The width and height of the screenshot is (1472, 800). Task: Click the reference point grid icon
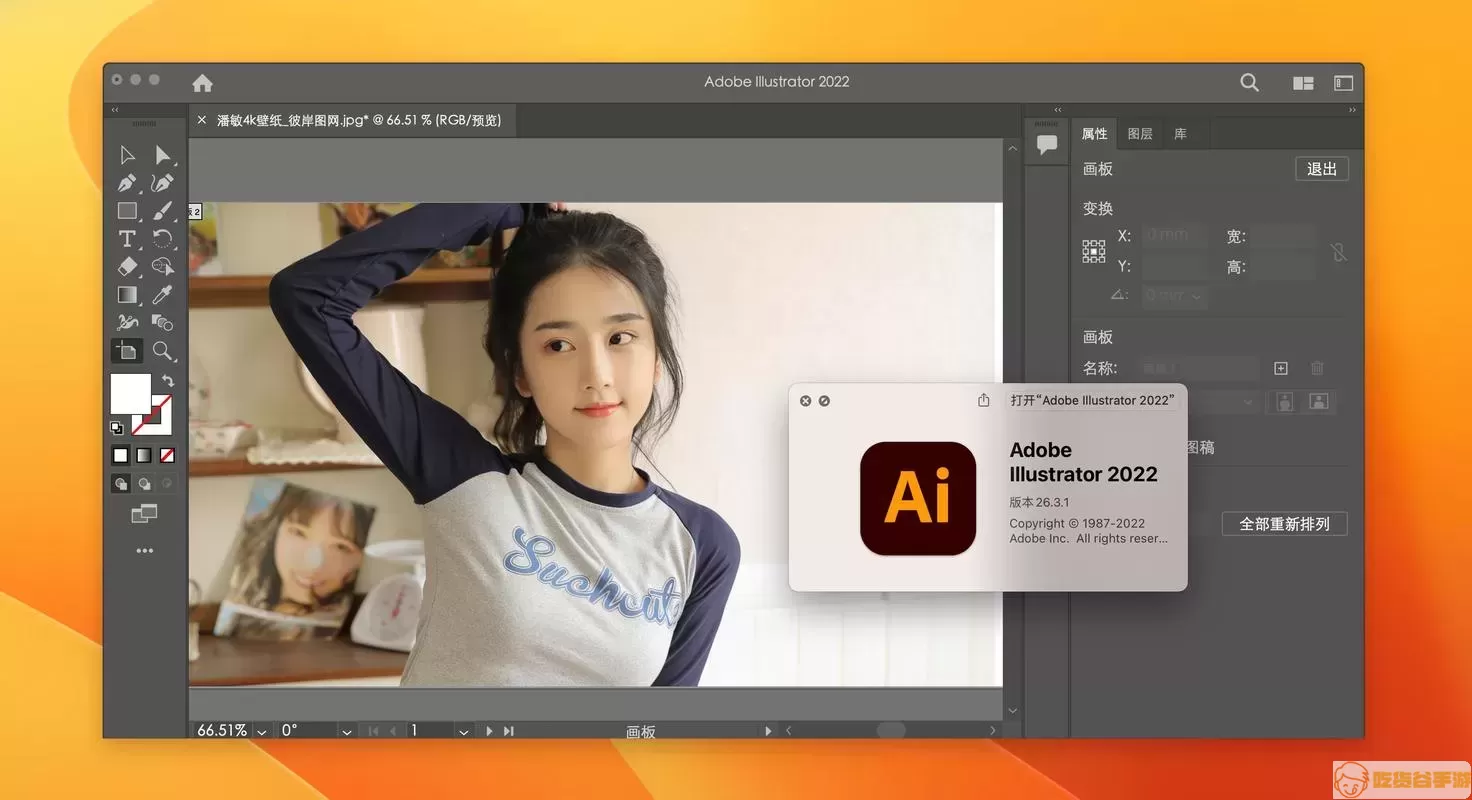(1094, 251)
